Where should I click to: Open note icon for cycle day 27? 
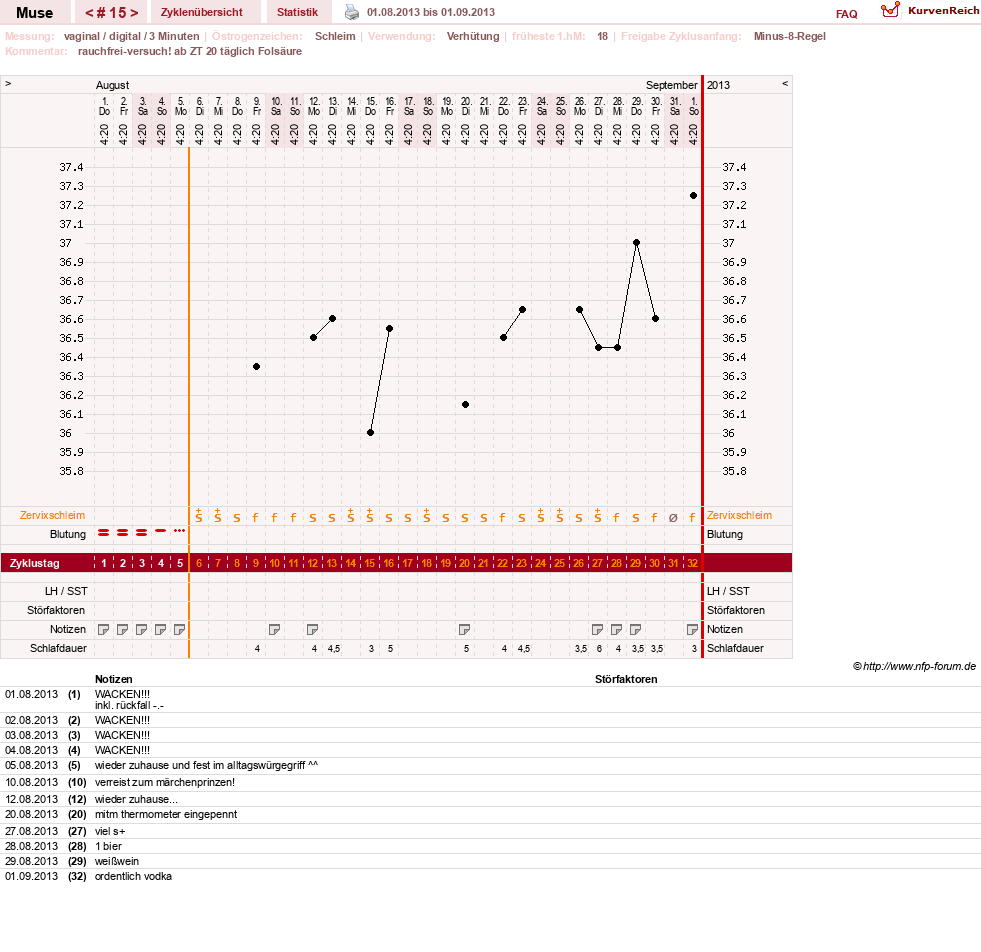pos(597,629)
